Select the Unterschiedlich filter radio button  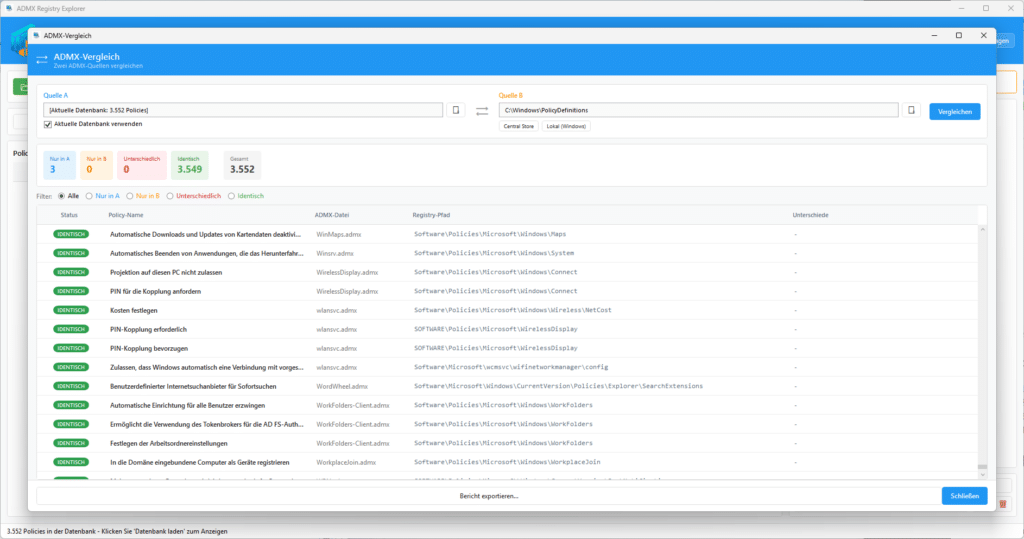tap(170, 196)
